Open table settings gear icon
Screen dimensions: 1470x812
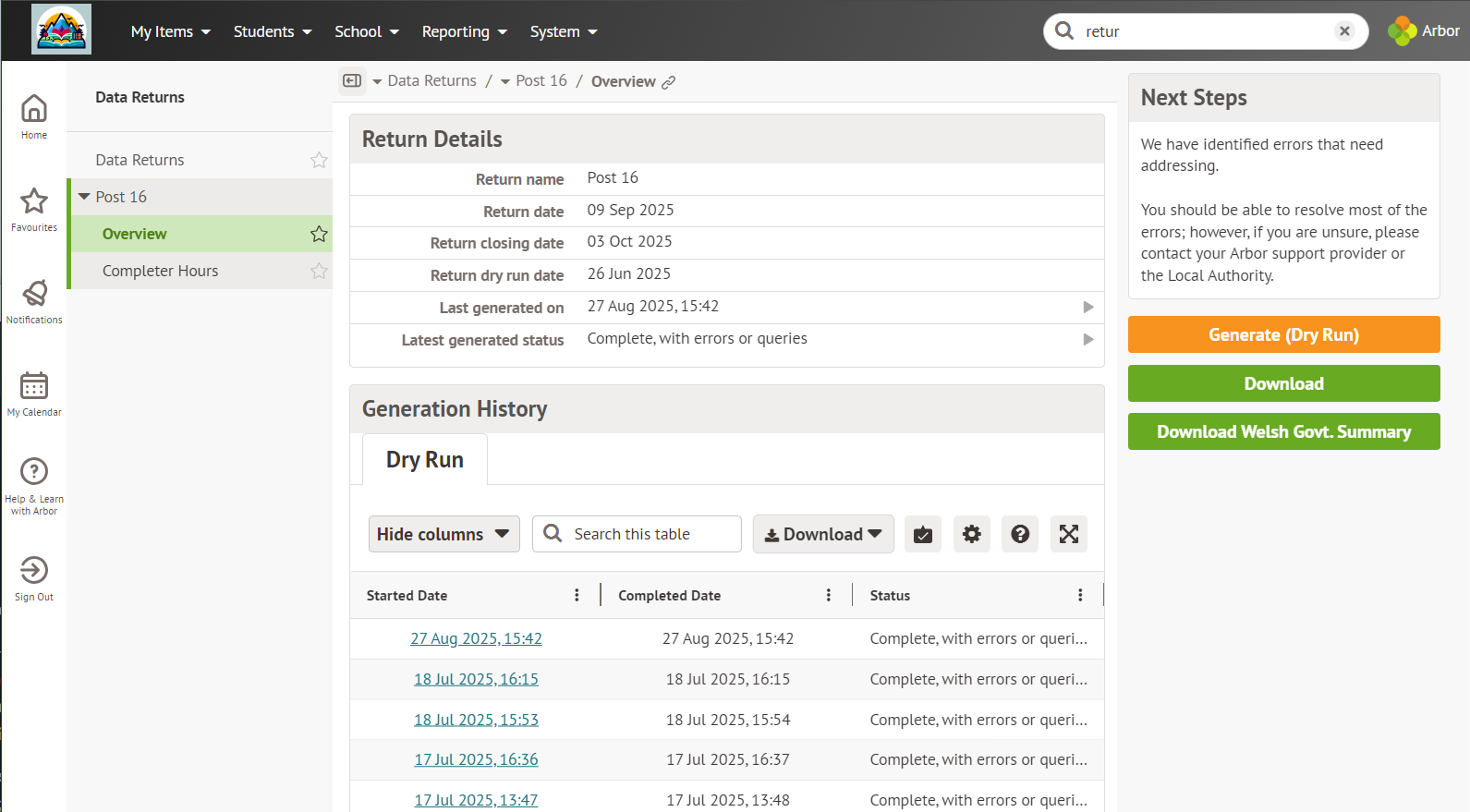tap(971, 534)
